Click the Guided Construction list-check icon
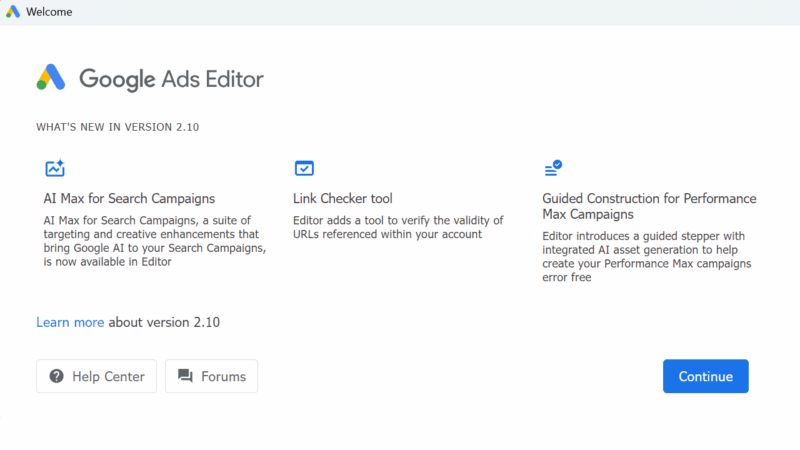800x450 pixels. (x=553, y=168)
